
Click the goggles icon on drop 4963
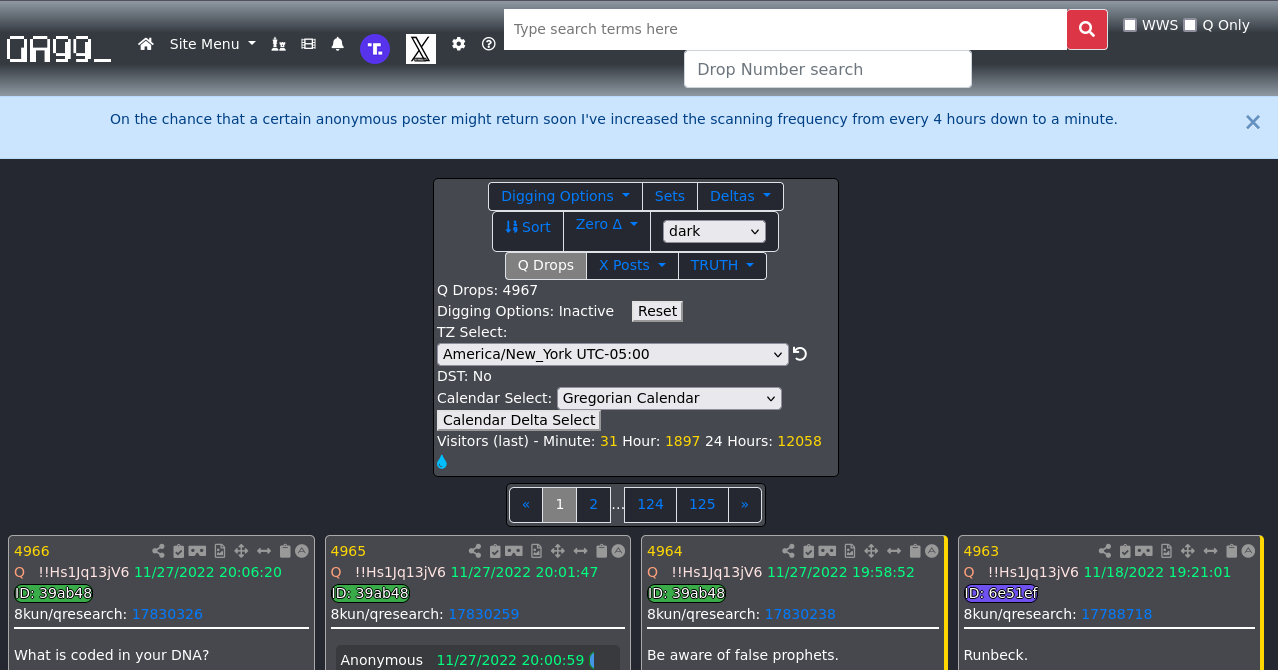[1143, 551]
